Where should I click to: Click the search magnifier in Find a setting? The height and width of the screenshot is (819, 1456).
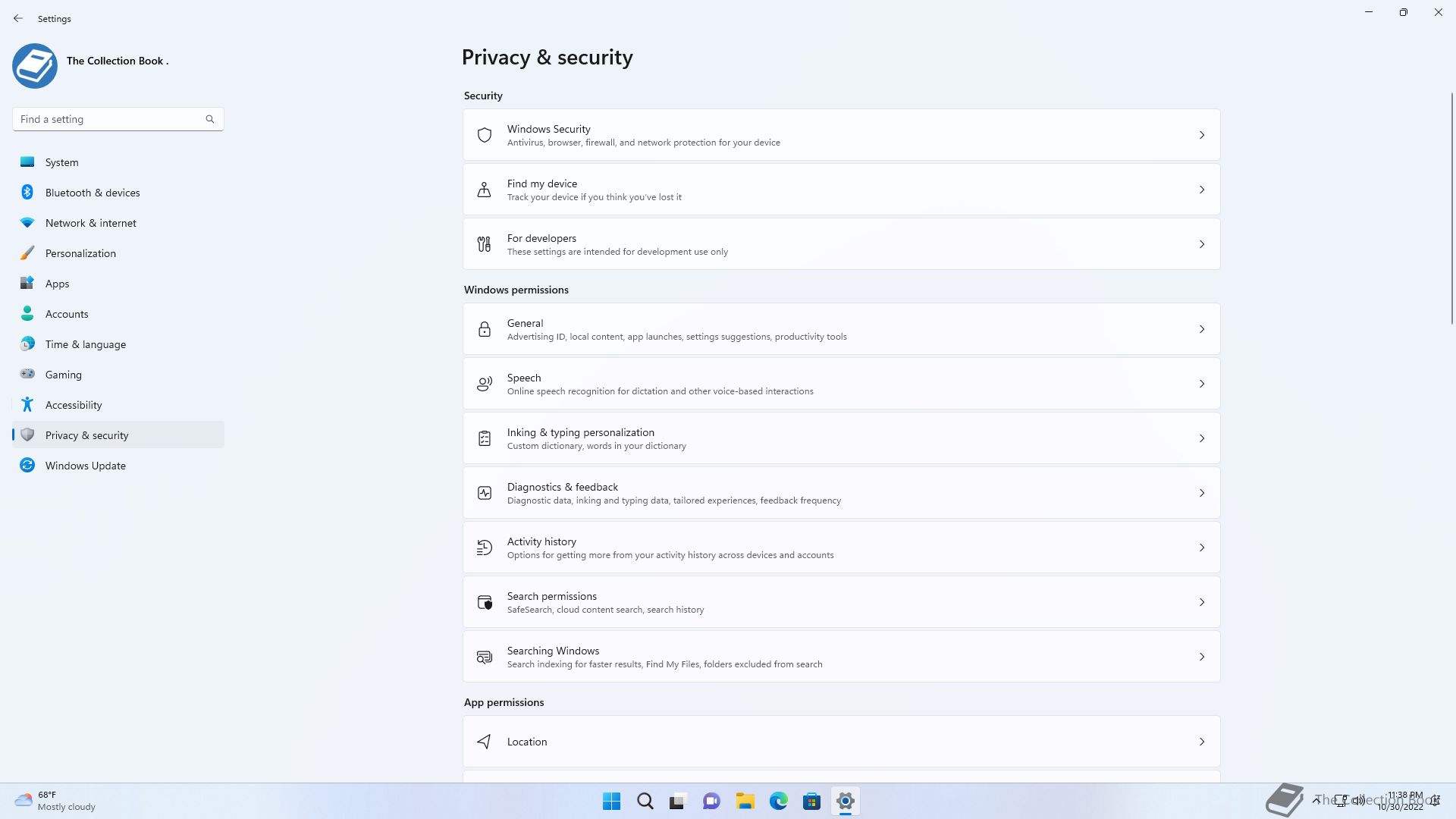click(x=210, y=119)
